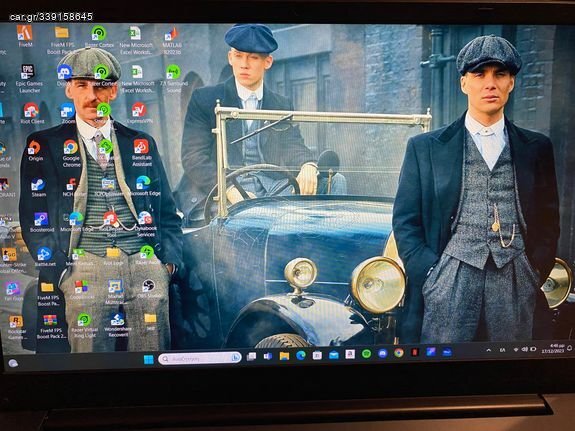The image size is (575, 431).
Task: Open the volume speaker tray icon
Action: pos(524,349)
